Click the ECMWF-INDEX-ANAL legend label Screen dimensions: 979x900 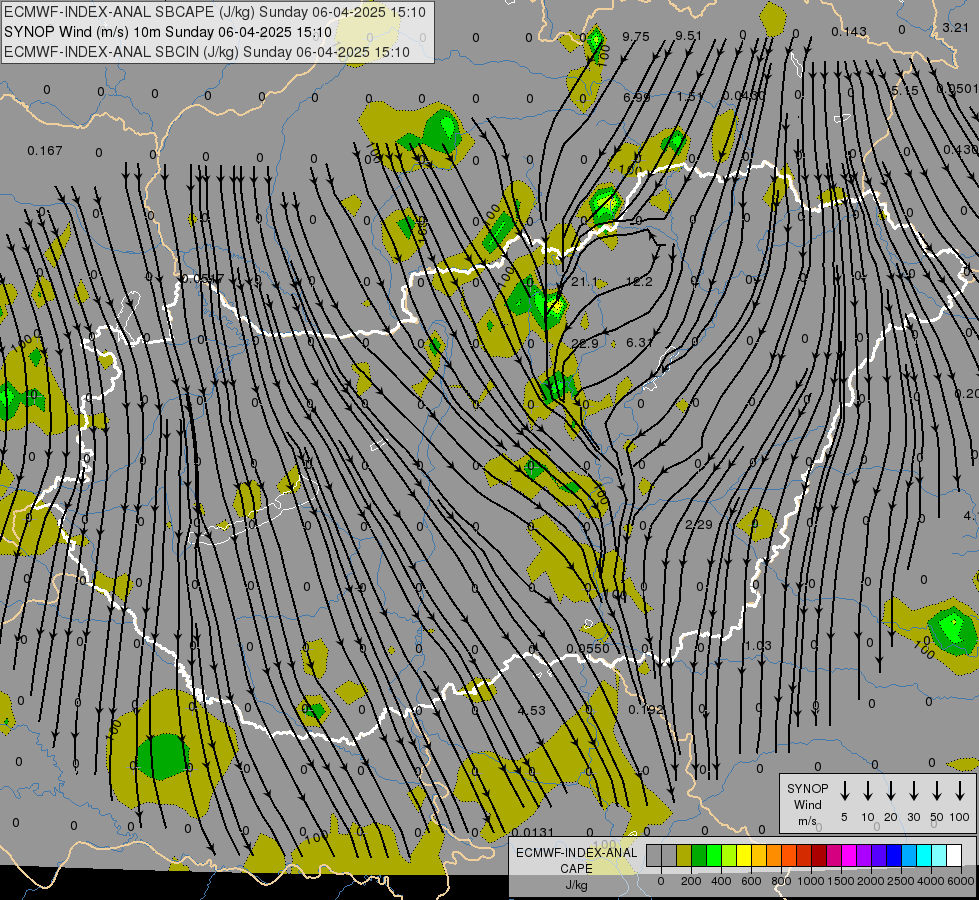coord(576,853)
